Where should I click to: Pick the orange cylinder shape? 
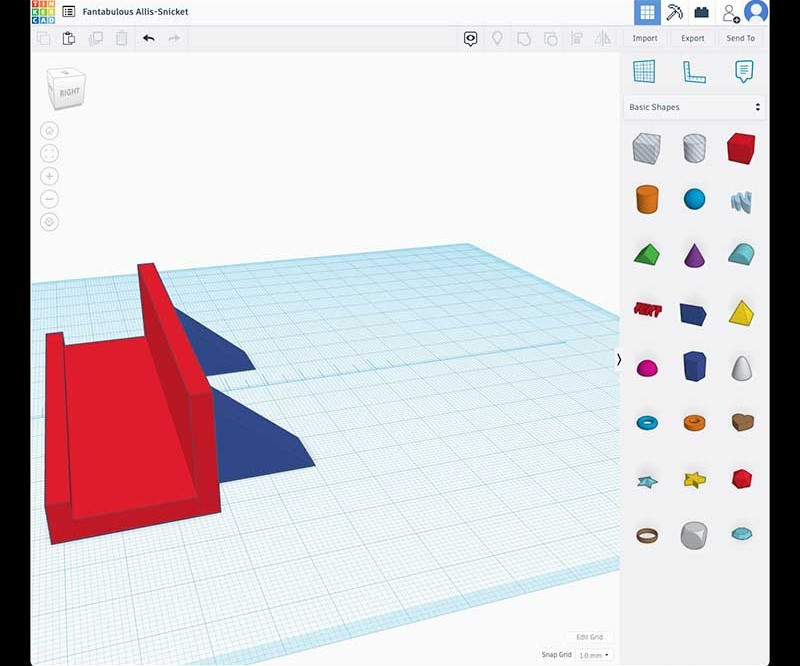tap(647, 198)
